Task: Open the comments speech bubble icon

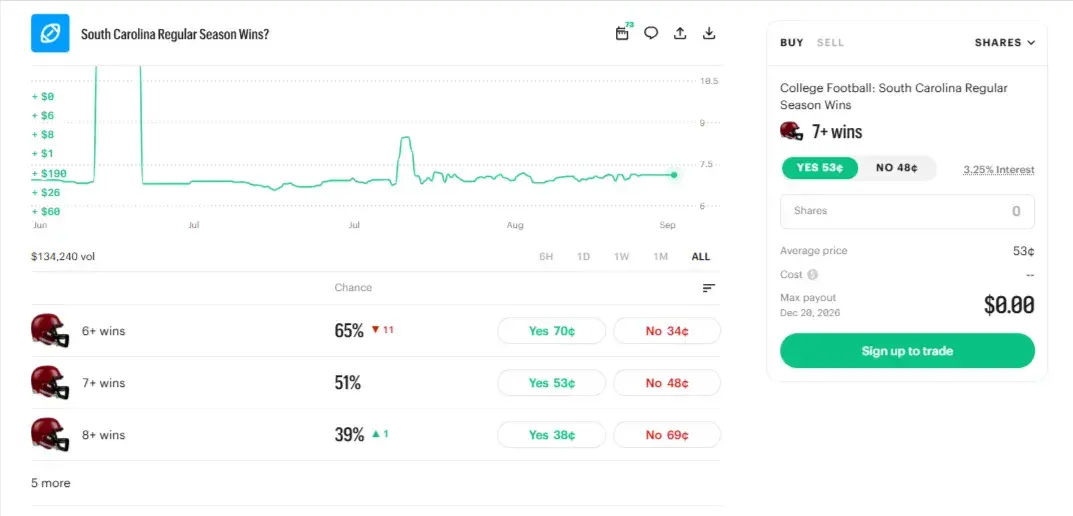Action: pyautogui.click(x=651, y=33)
